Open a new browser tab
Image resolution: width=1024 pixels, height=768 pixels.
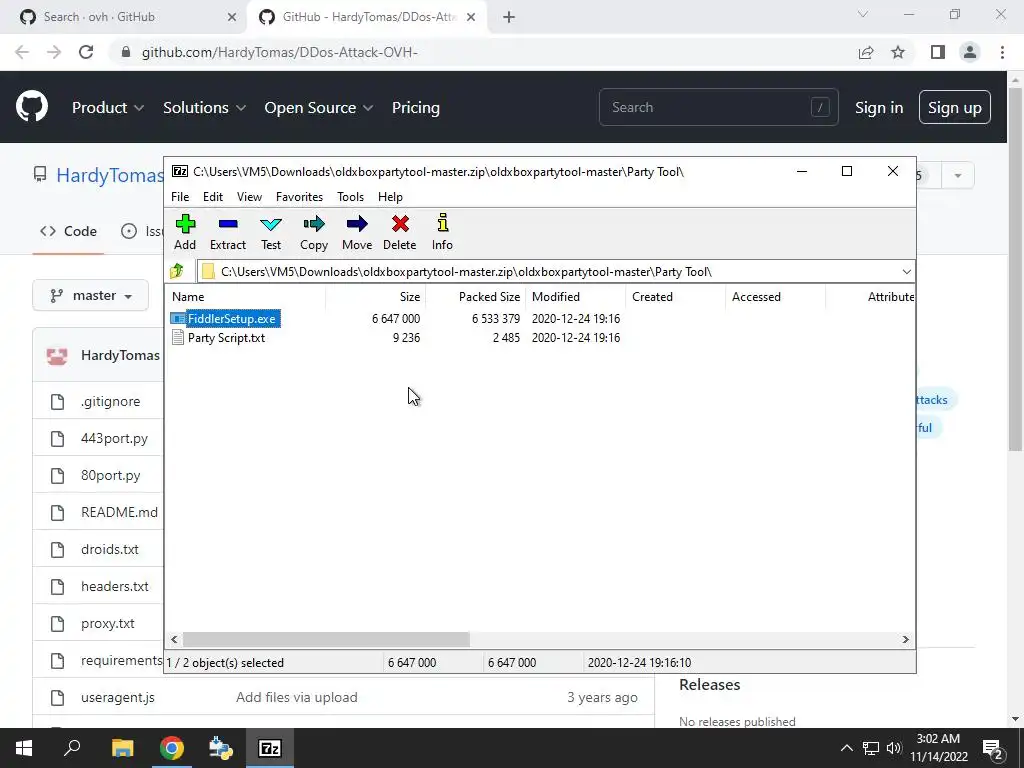click(x=509, y=18)
